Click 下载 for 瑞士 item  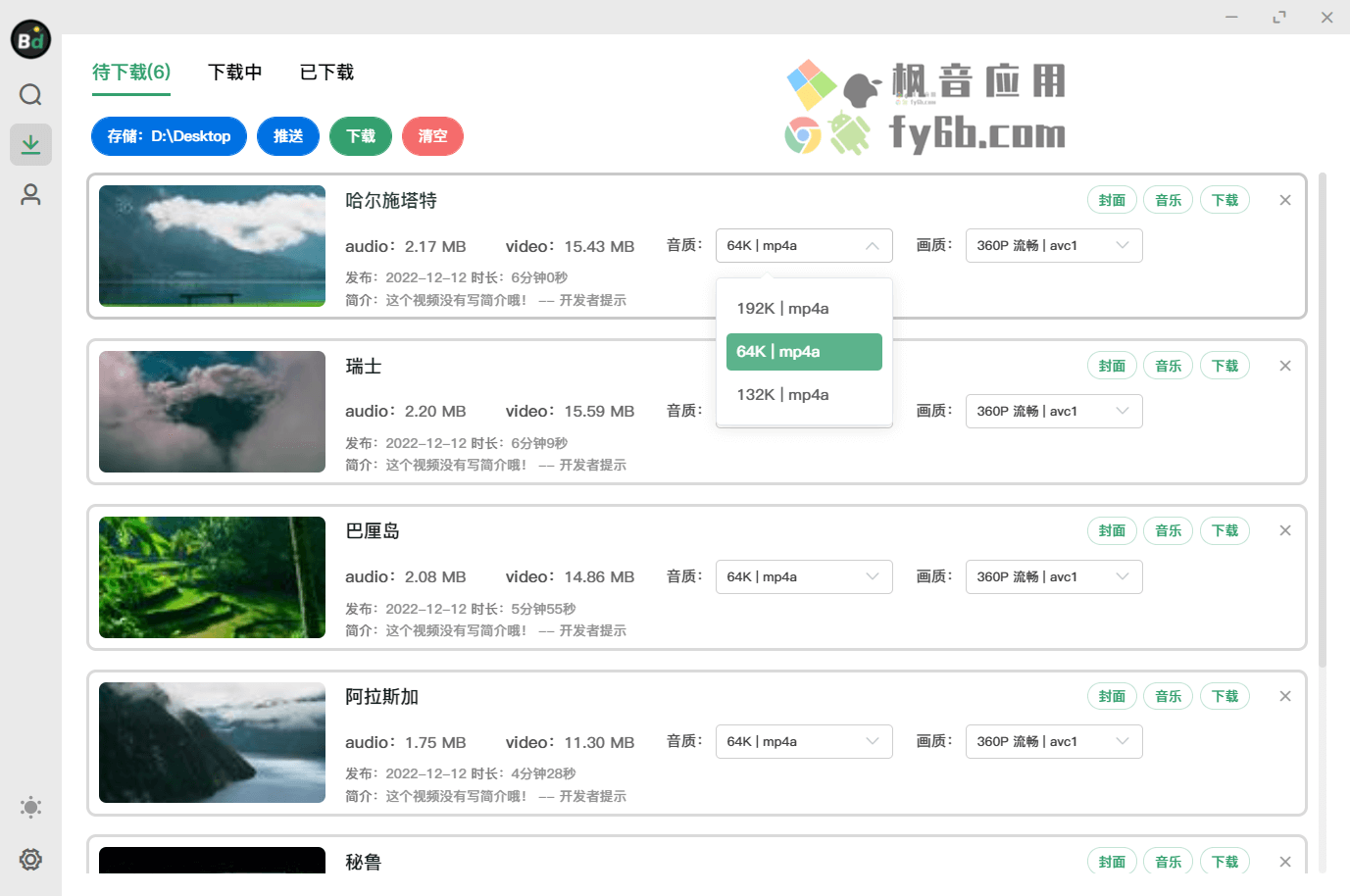[x=1225, y=366]
